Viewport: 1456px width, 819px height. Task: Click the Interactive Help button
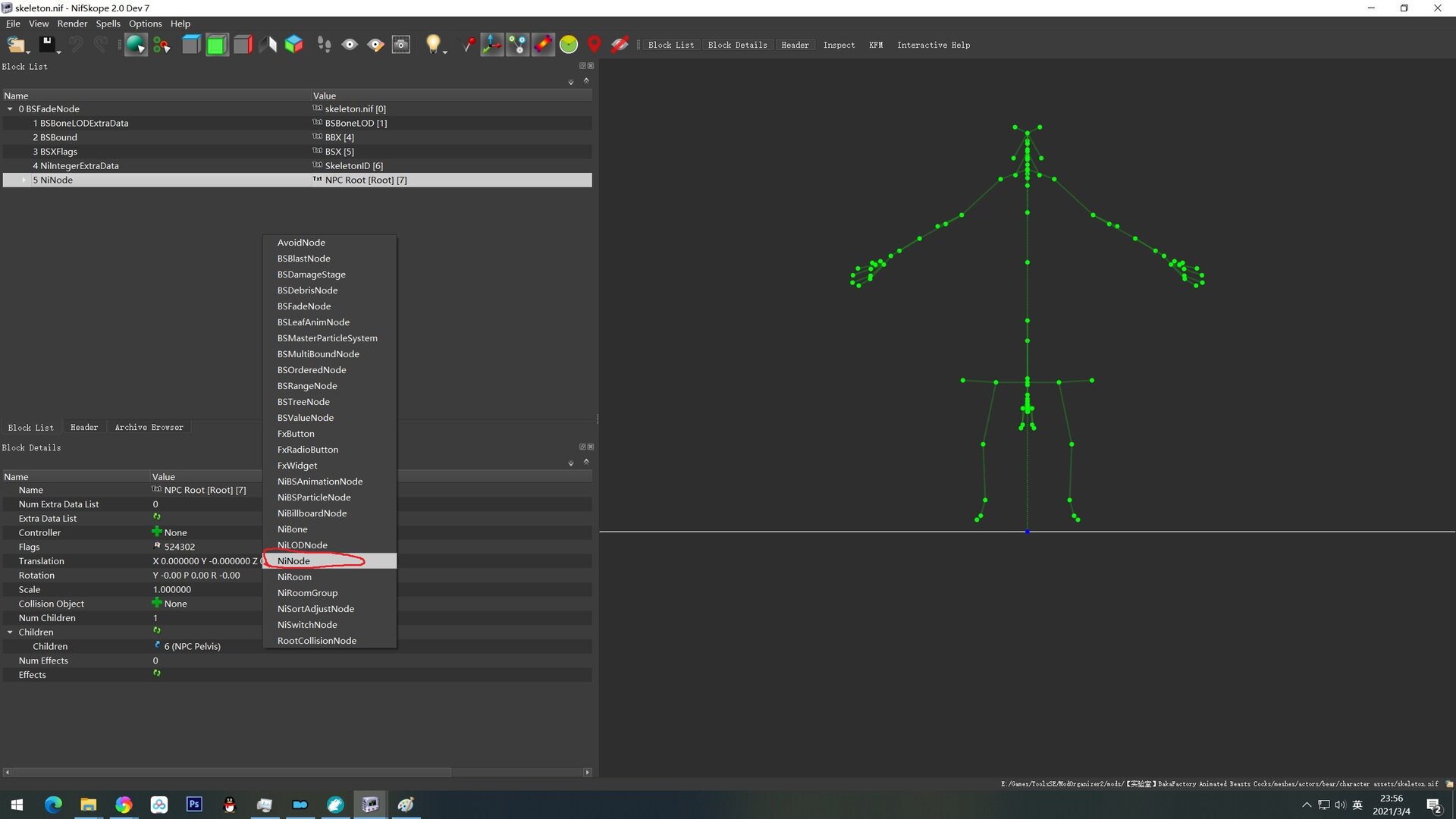(x=934, y=45)
